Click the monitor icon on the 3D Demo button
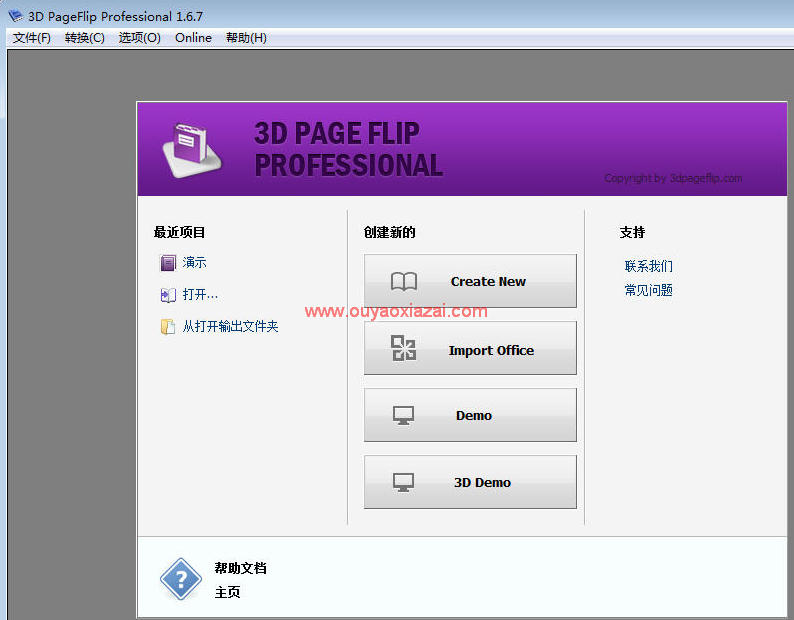The width and height of the screenshot is (794, 620). click(x=404, y=482)
